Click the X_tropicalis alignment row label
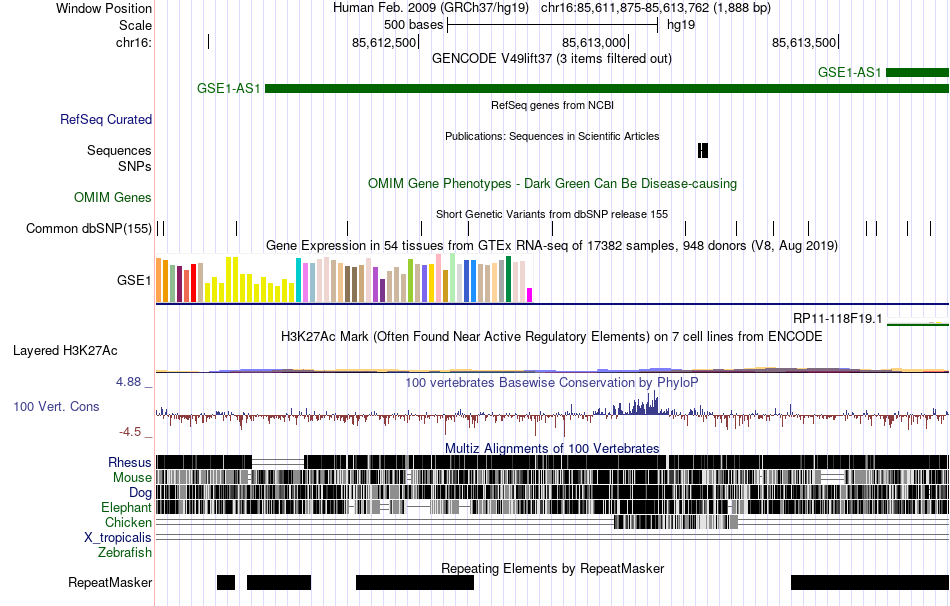 point(118,538)
